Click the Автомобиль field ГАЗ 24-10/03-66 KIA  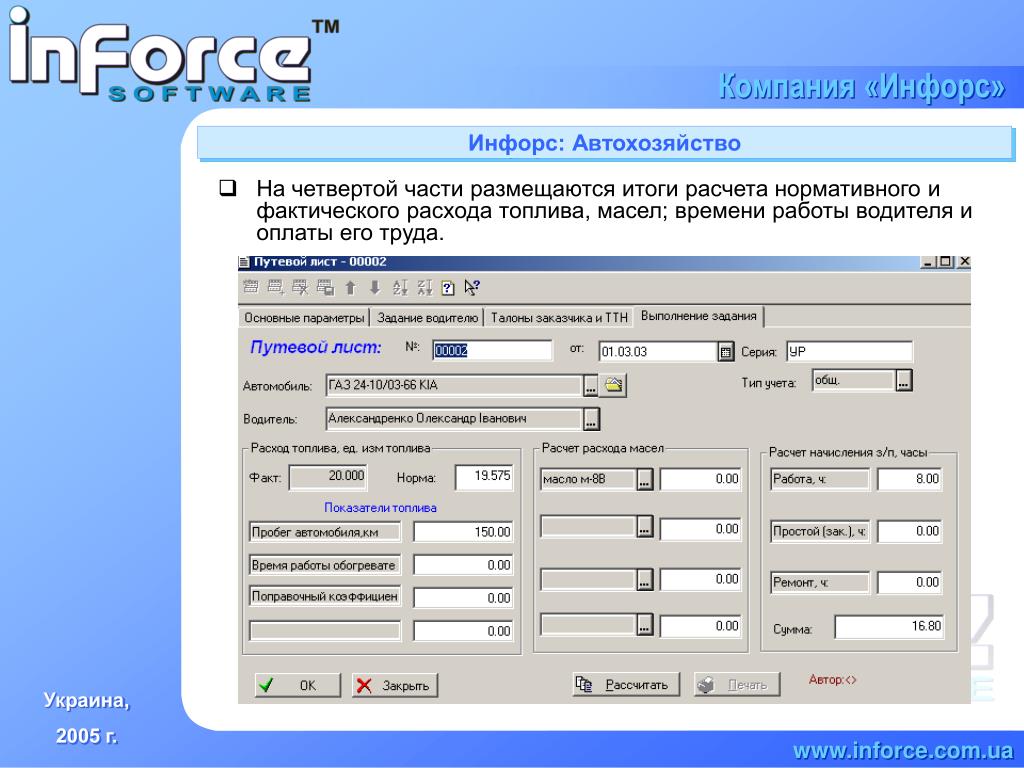tap(454, 385)
